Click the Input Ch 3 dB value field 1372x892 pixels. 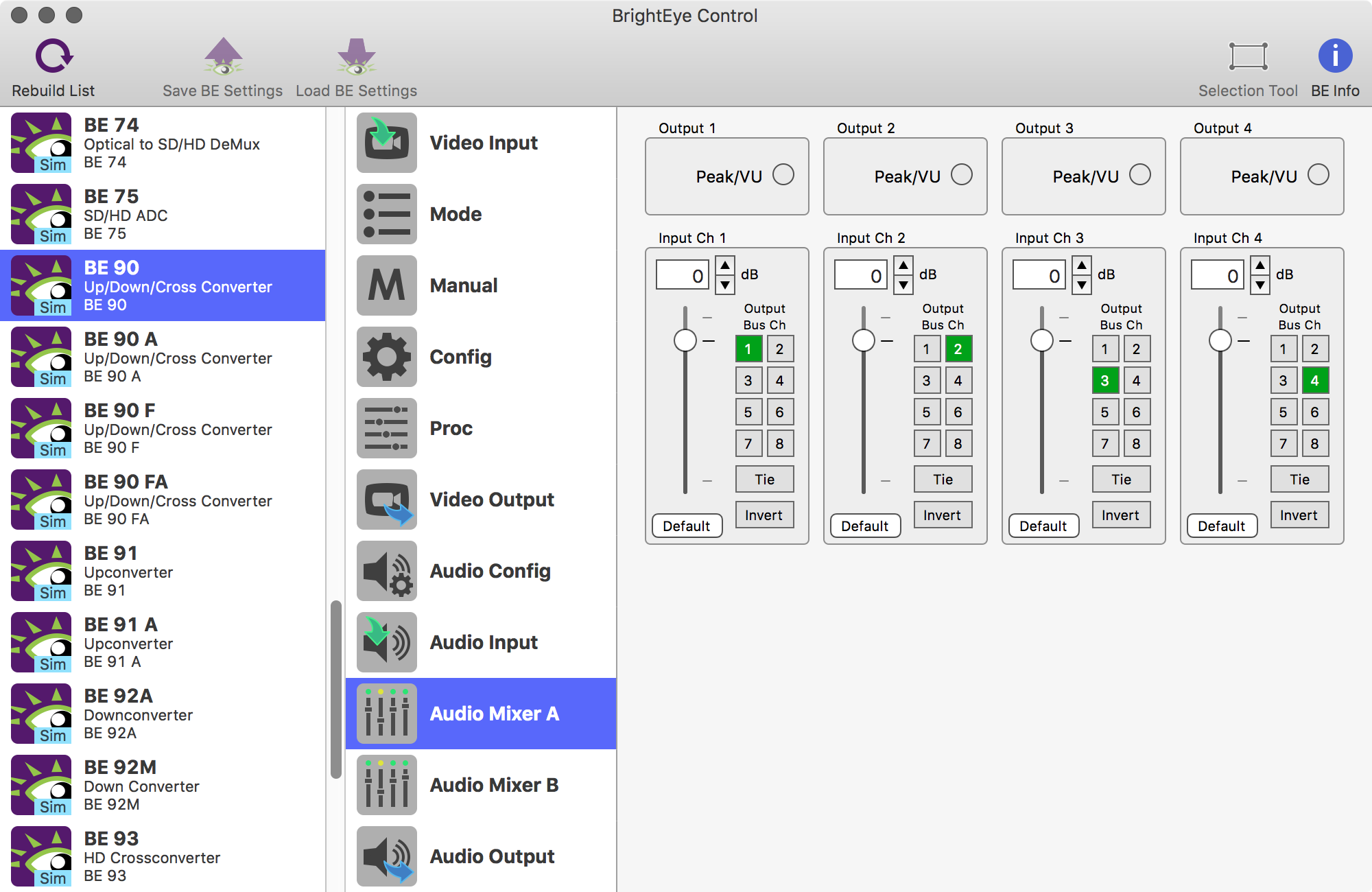pyautogui.click(x=1039, y=275)
